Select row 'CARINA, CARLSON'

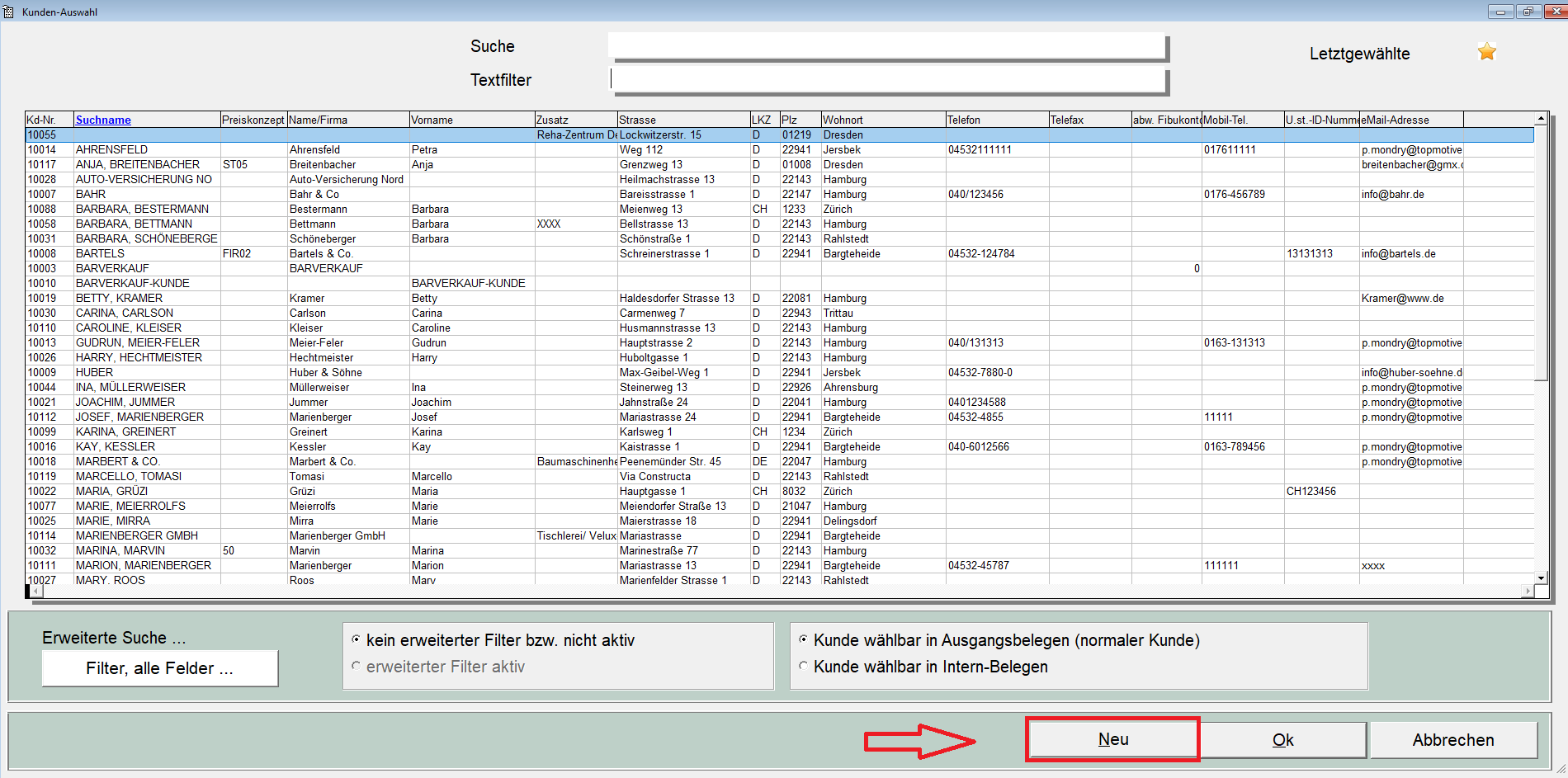(780, 313)
